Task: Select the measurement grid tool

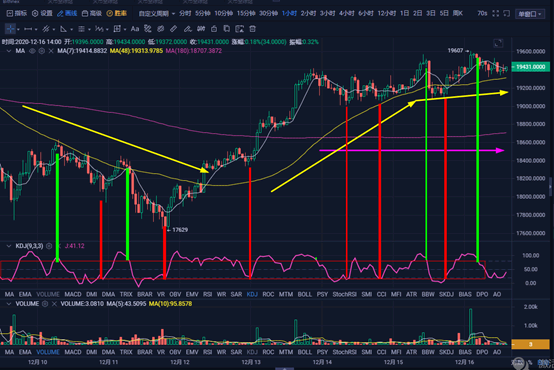Action: tap(117, 29)
